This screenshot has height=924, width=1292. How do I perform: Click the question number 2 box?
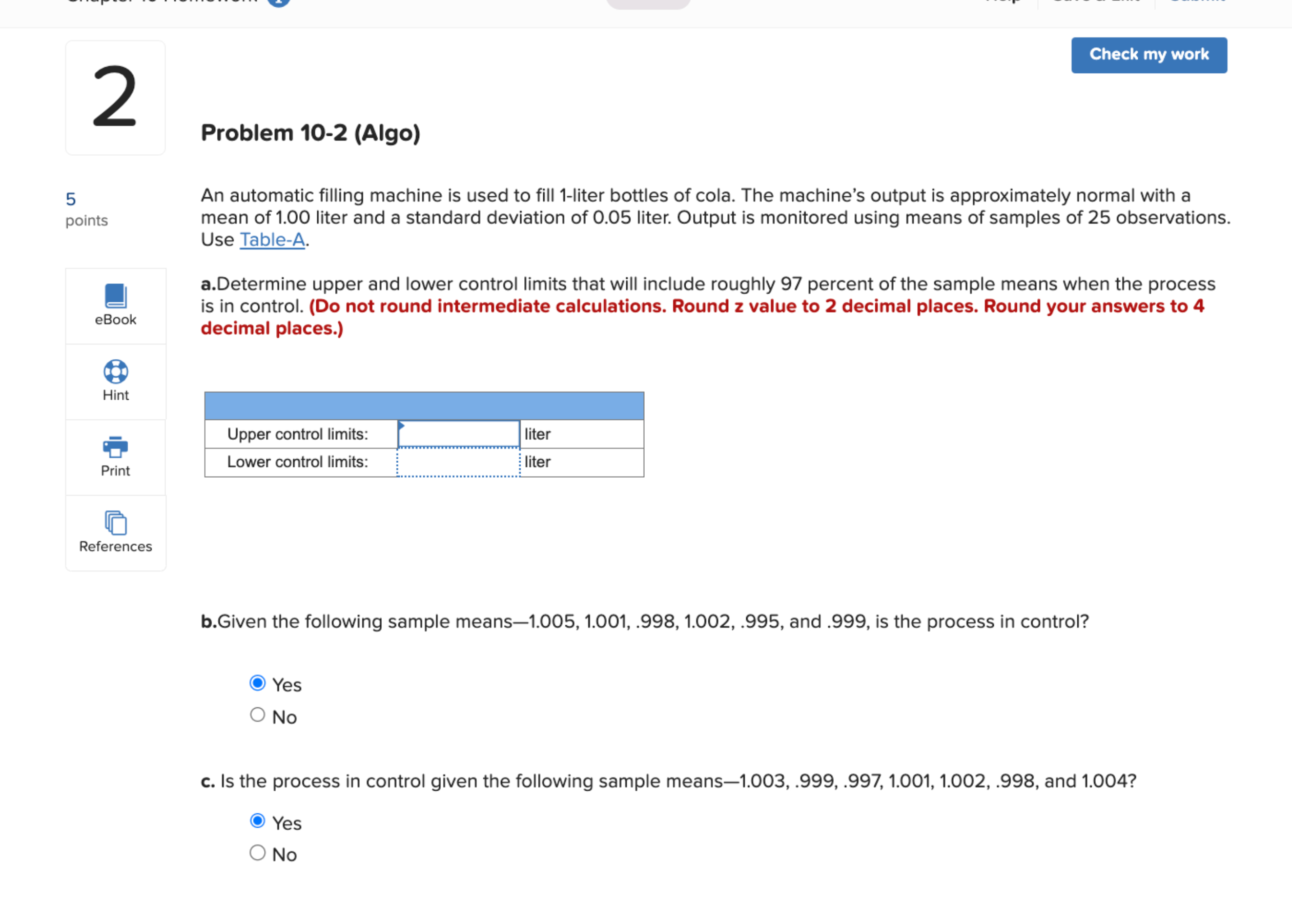click(x=114, y=98)
